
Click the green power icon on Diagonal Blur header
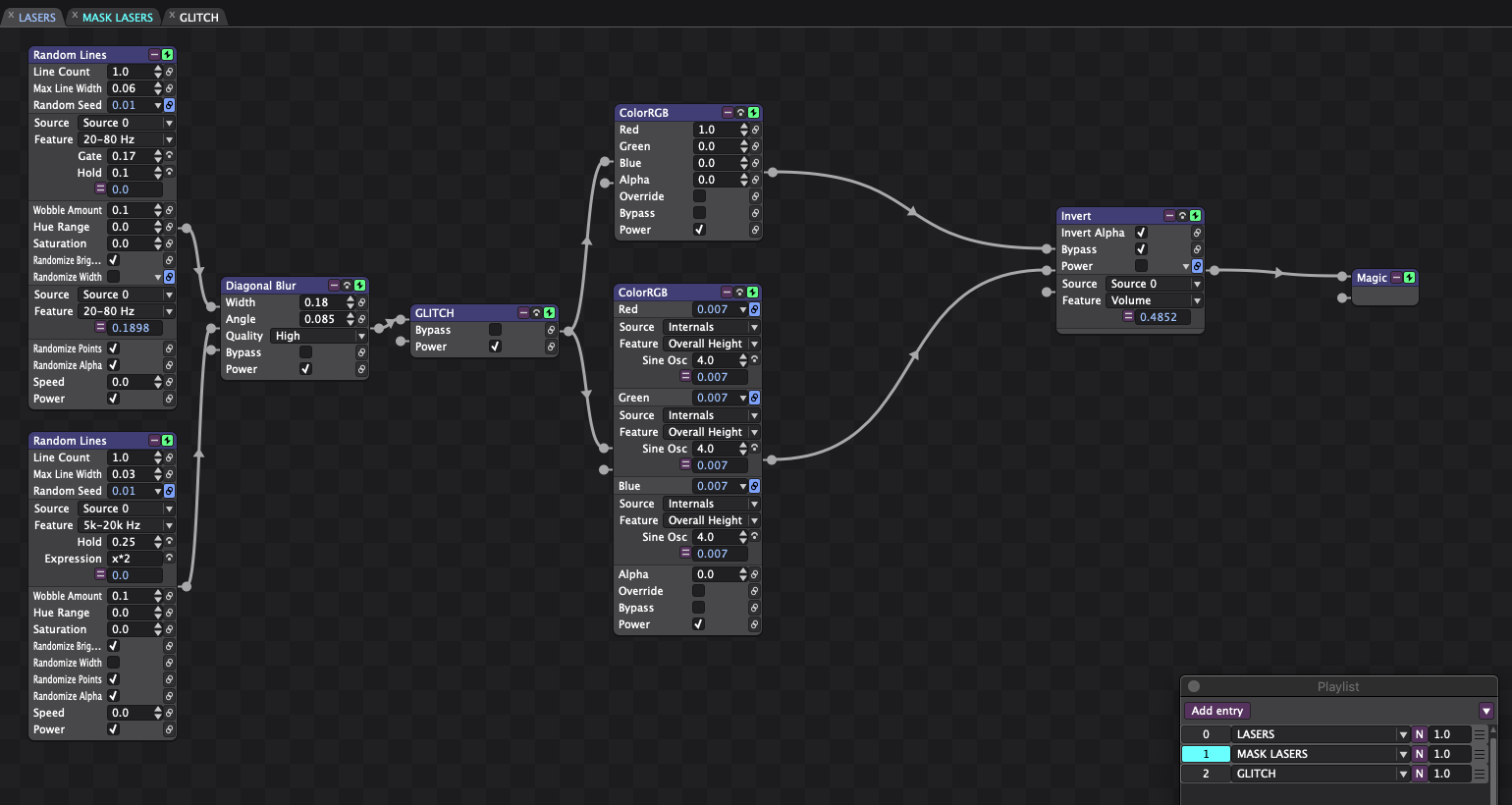tap(359, 286)
